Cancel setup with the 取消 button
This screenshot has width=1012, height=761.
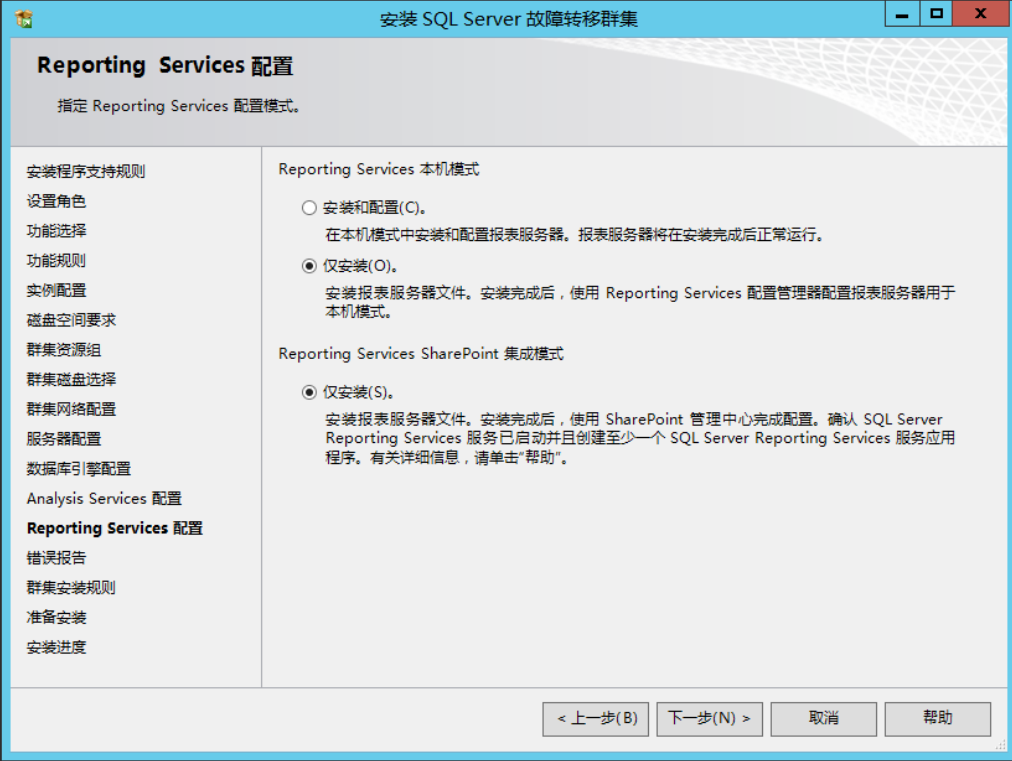(824, 718)
